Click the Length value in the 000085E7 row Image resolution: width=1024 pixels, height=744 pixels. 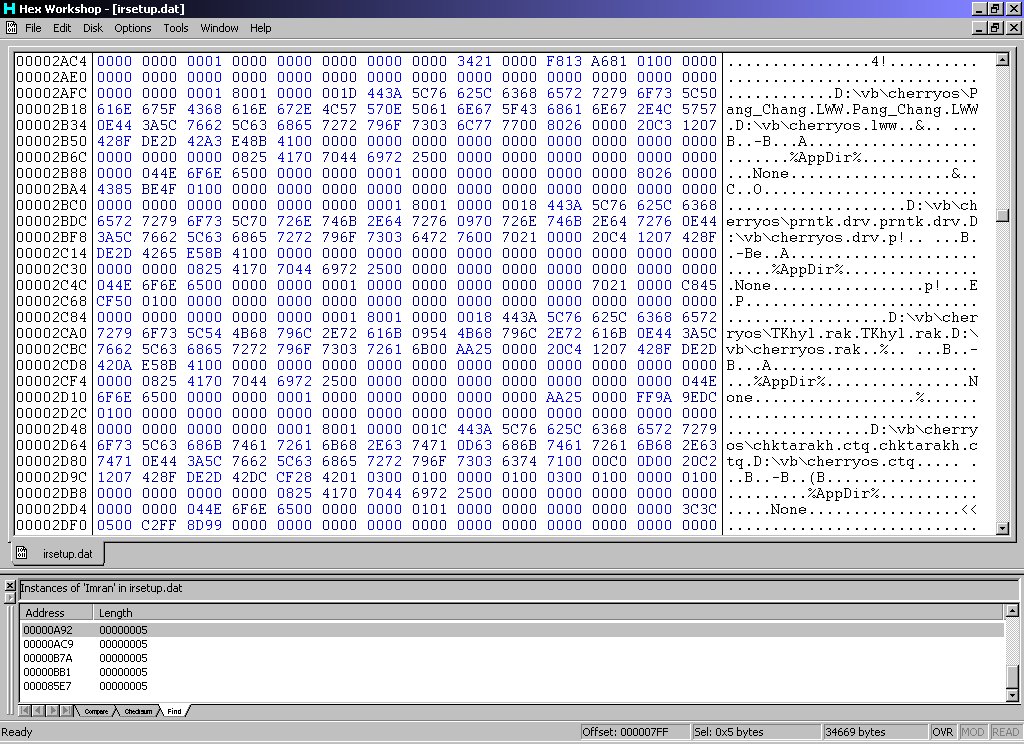click(123, 686)
